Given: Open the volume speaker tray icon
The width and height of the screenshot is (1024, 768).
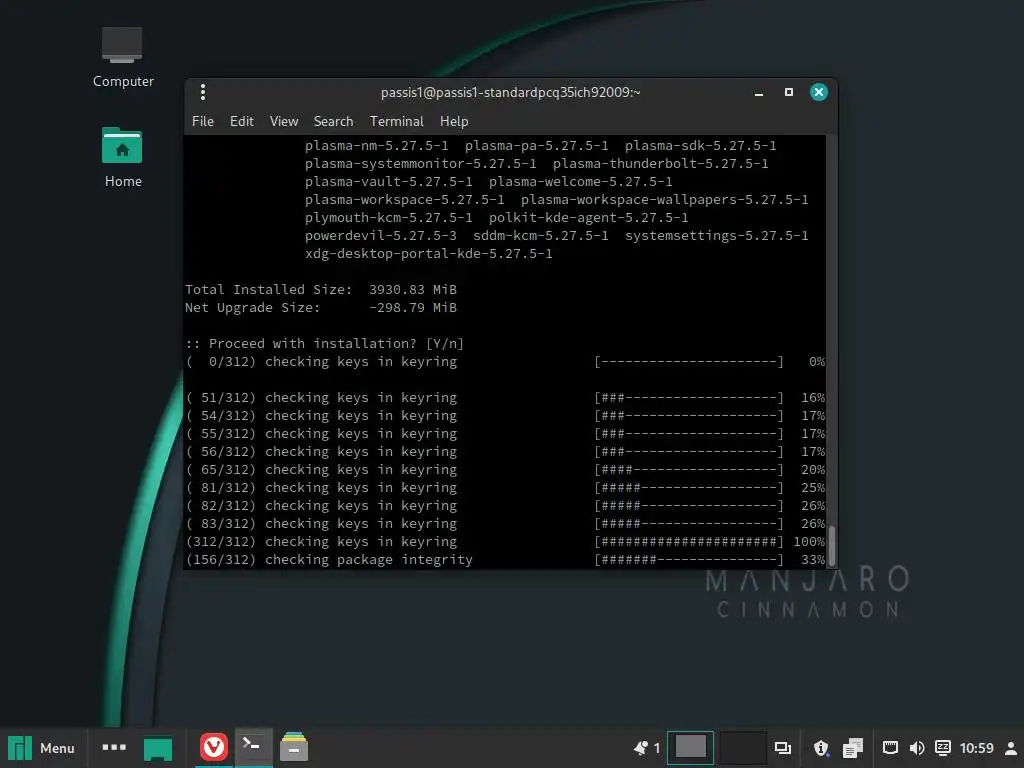Looking at the screenshot, I should coord(916,748).
